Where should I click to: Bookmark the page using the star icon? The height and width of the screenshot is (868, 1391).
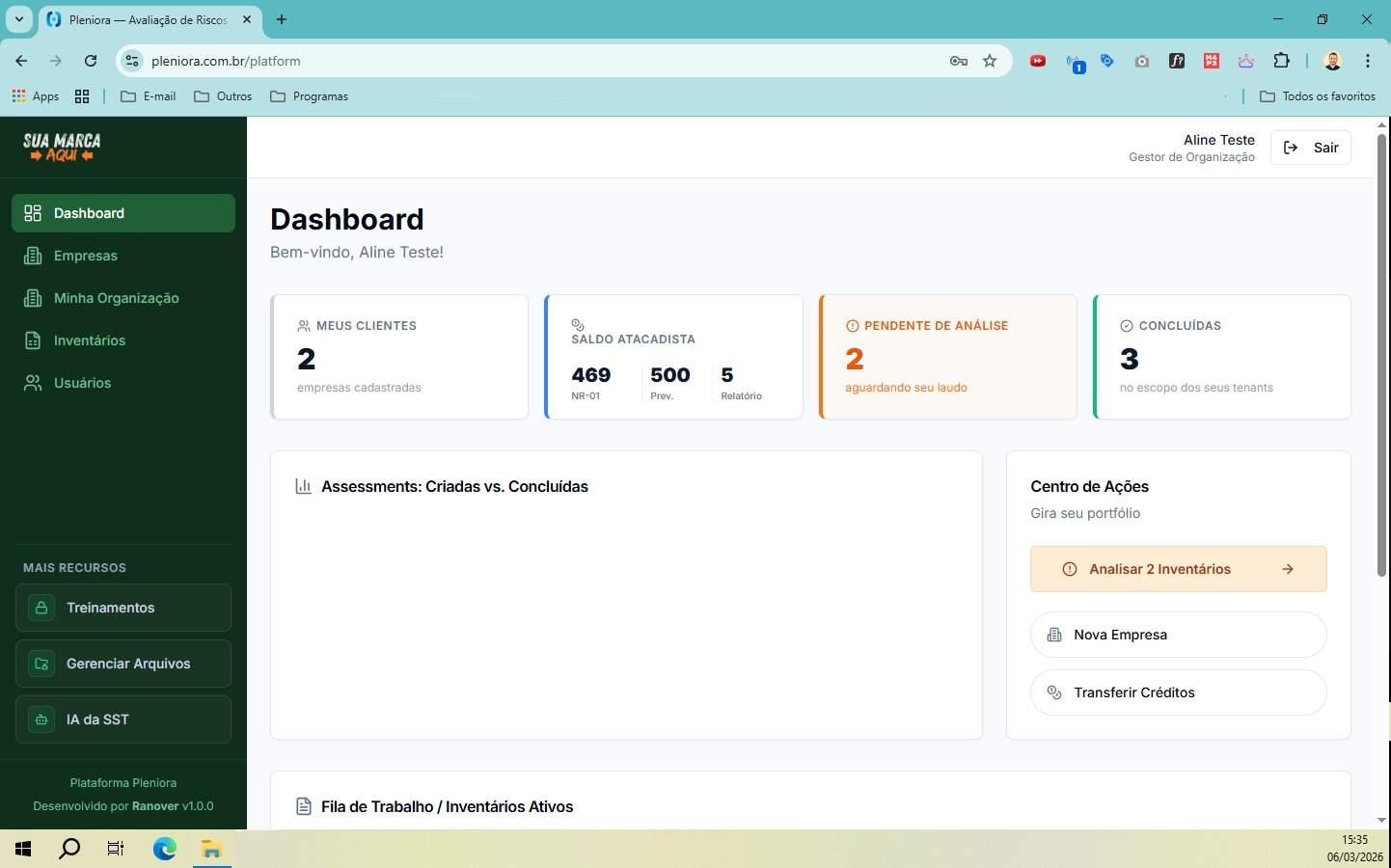[x=990, y=61]
